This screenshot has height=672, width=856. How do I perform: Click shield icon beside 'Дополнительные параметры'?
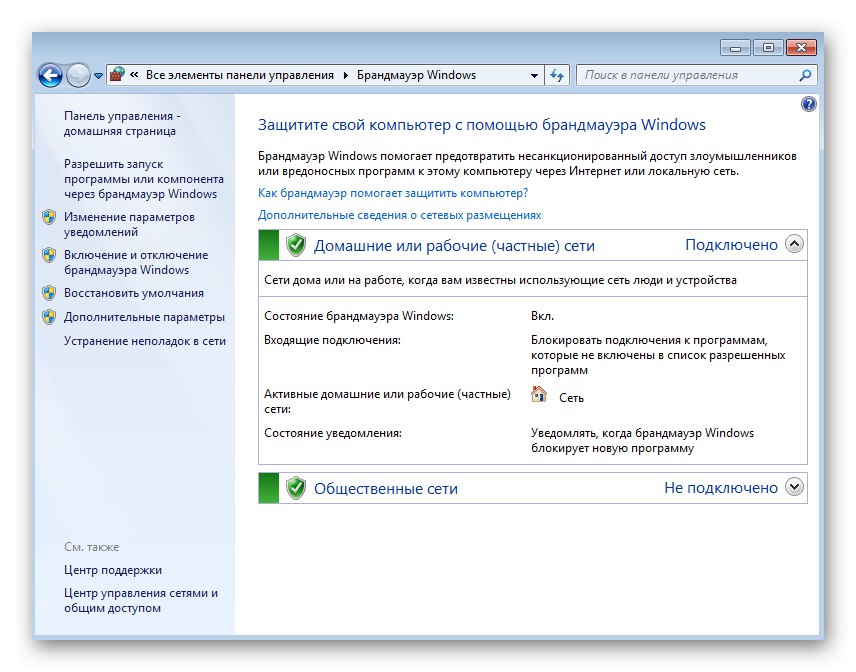tap(49, 317)
